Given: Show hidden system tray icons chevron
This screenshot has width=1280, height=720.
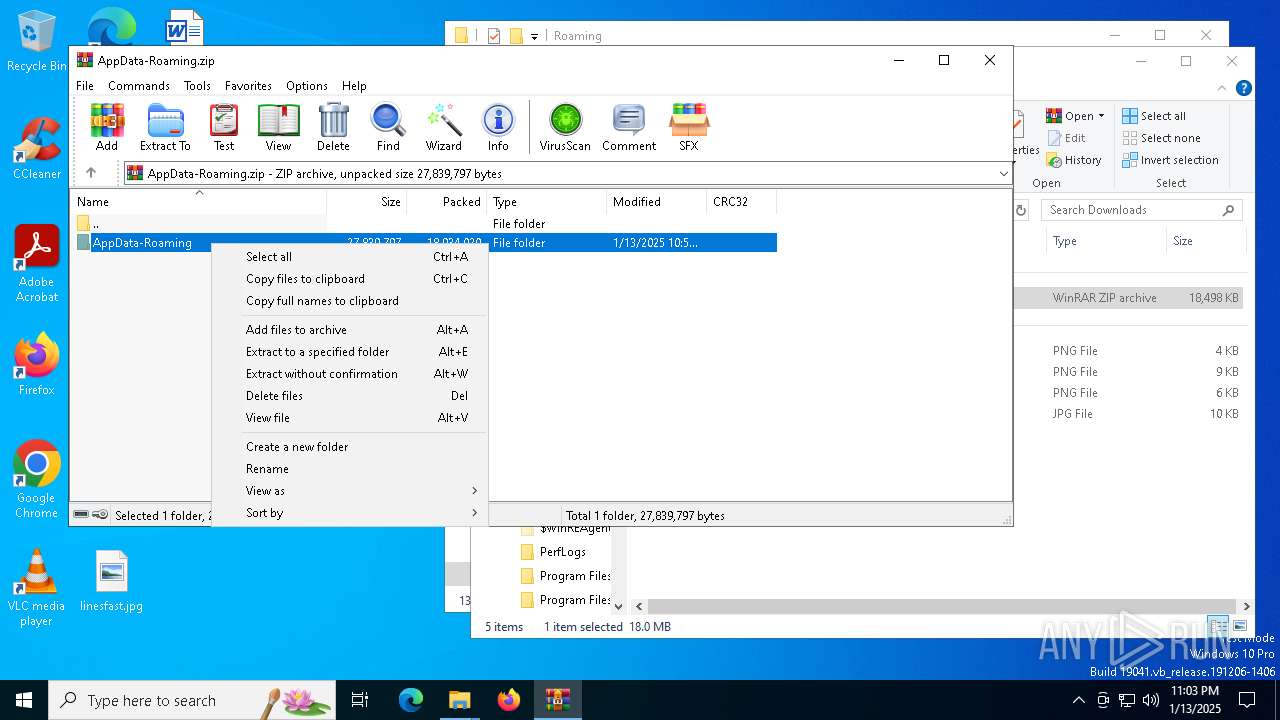Looking at the screenshot, I should pyautogui.click(x=1078, y=700).
